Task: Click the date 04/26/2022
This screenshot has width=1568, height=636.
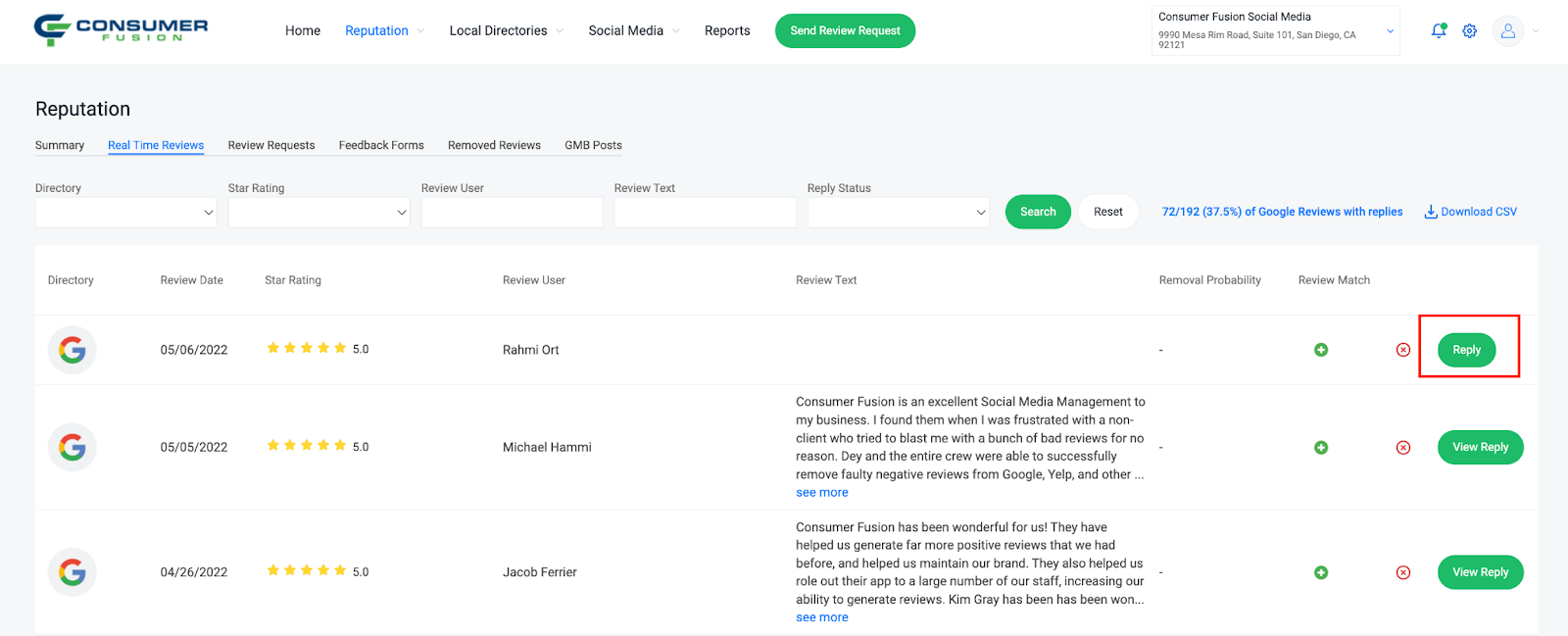Action: click(194, 572)
